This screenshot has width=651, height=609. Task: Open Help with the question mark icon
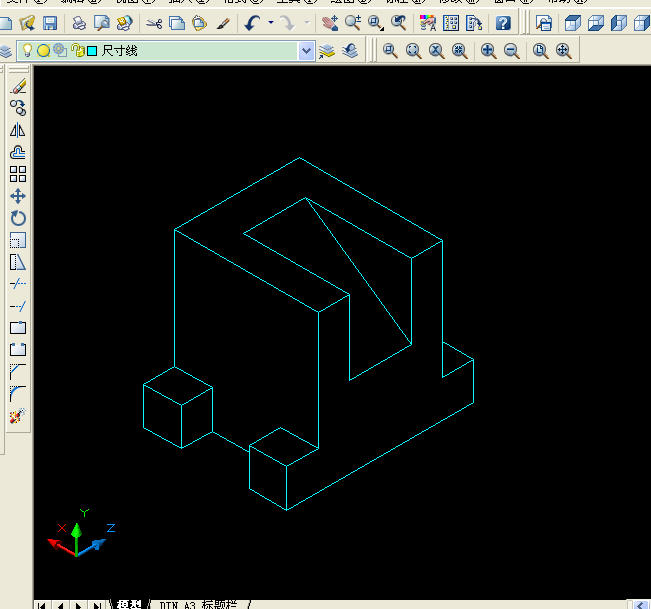(x=503, y=23)
